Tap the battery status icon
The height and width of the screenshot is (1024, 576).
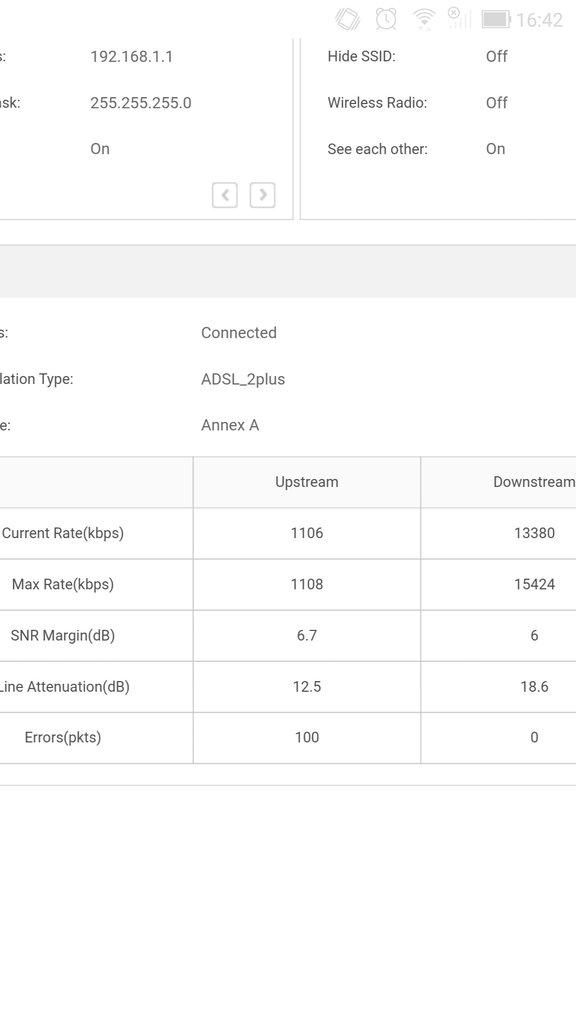coord(496,20)
